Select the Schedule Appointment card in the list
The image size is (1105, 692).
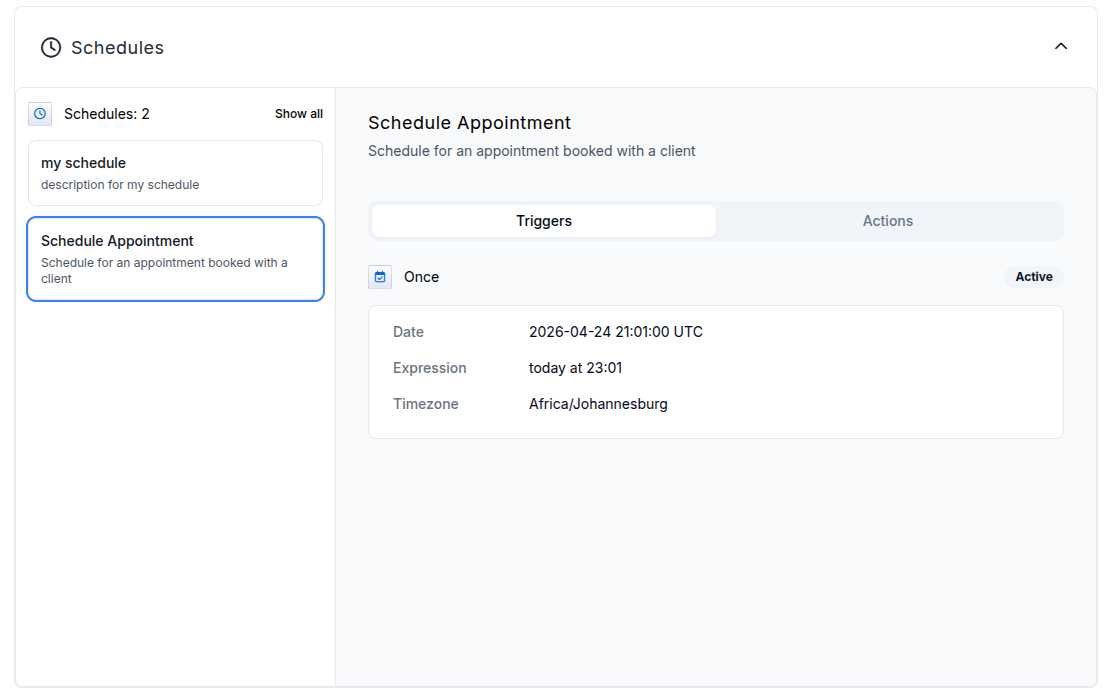point(175,259)
